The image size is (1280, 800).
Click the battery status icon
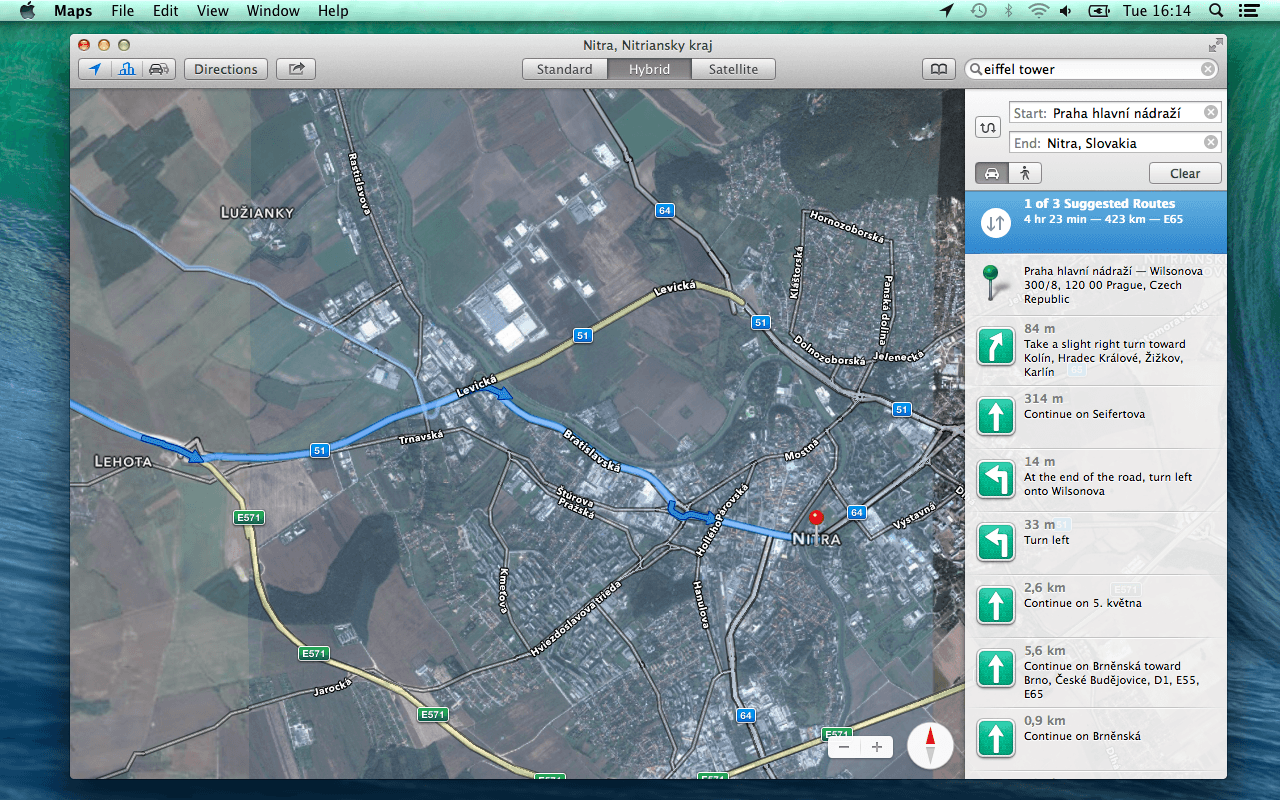tap(1099, 11)
